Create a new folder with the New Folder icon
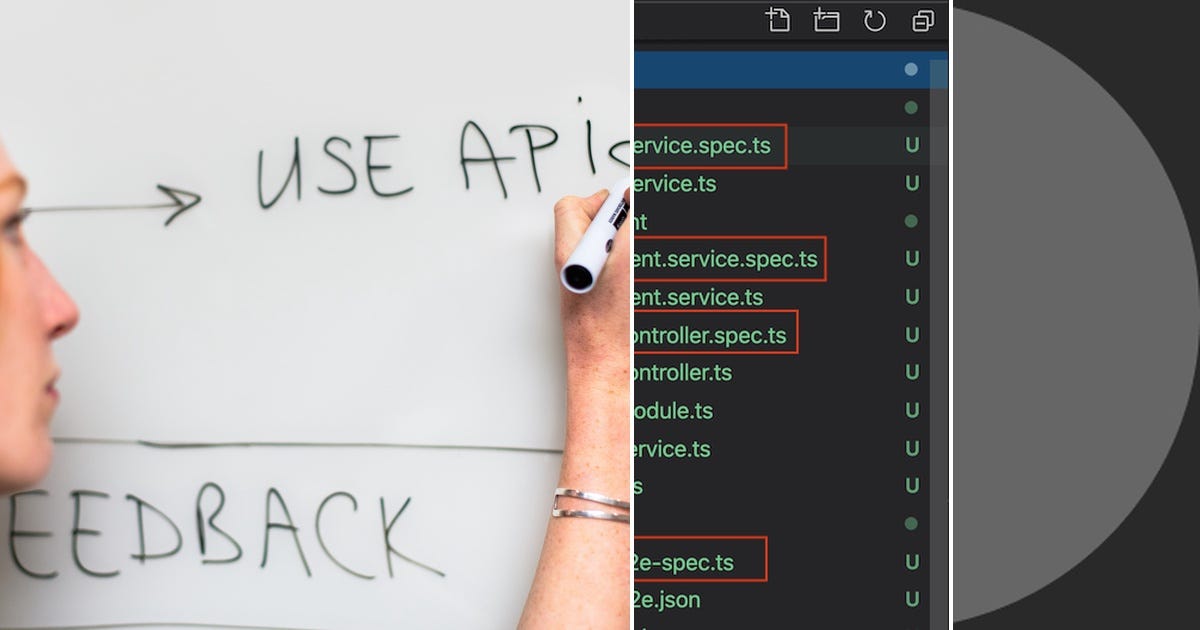Image resolution: width=1200 pixels, height=630 pixels. [x=827, y=18]
